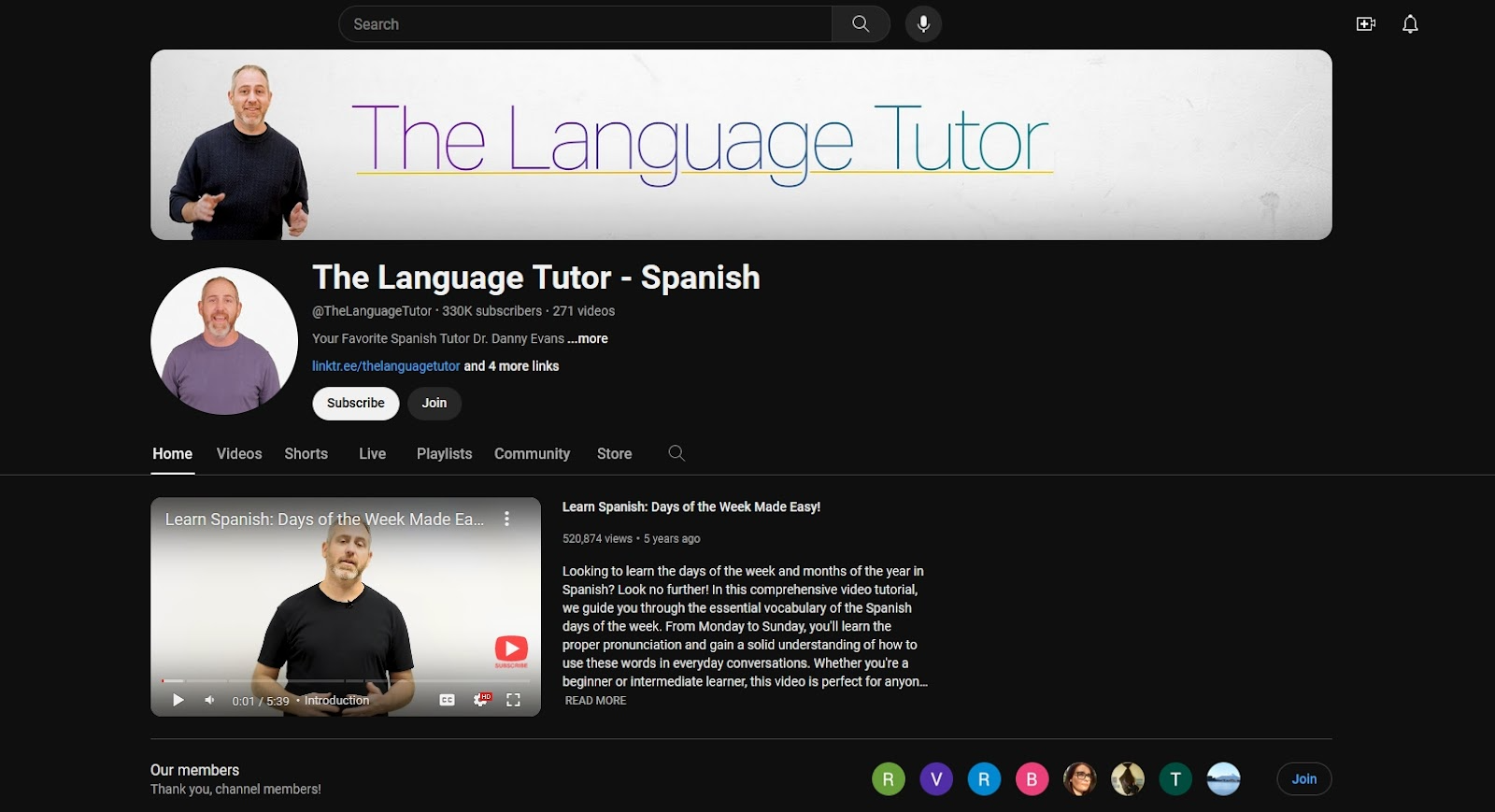Image resolution: width=1495 pixels, height=812 pixels.
Task: Enter fullscreen on the featured video
Action: [513, 700]
